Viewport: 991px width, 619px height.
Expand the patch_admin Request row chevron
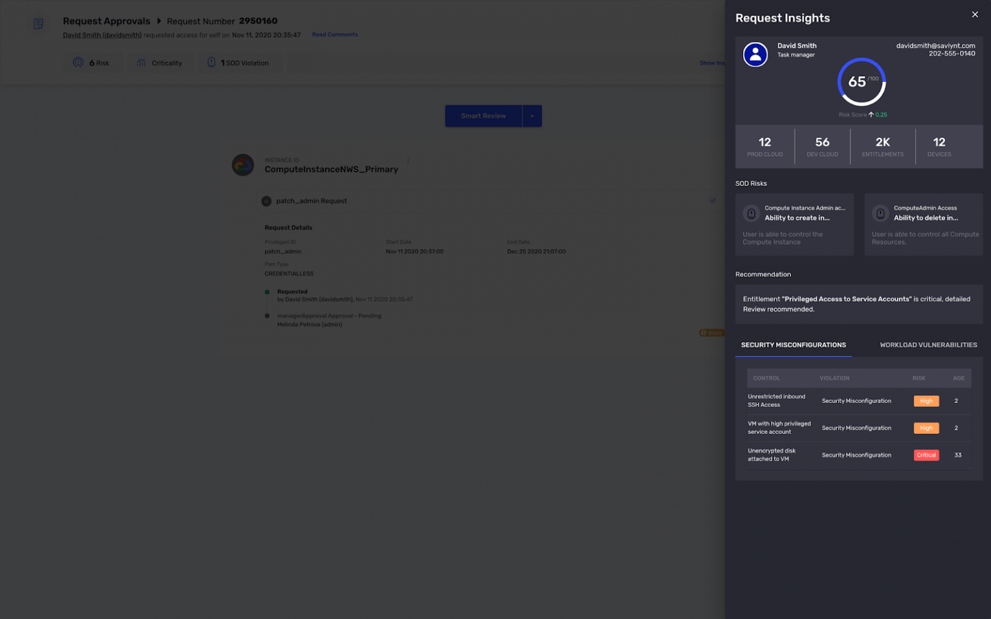click(712, 201)
